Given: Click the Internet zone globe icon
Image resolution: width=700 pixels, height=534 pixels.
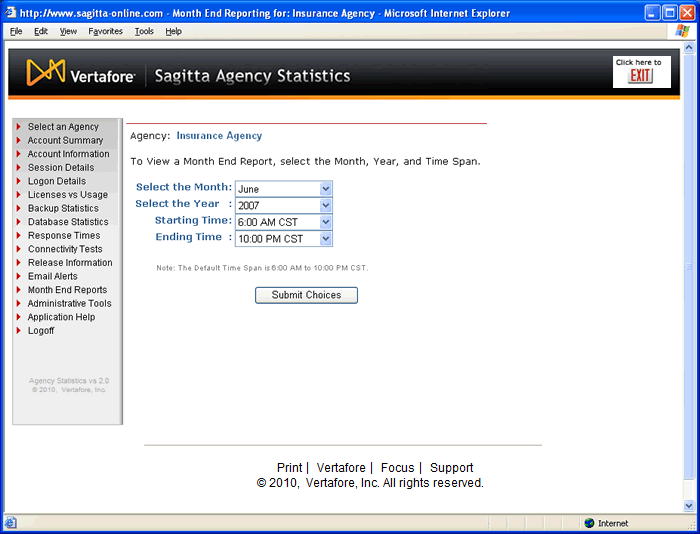Looking at the screenshot, I should pos(589,523).
